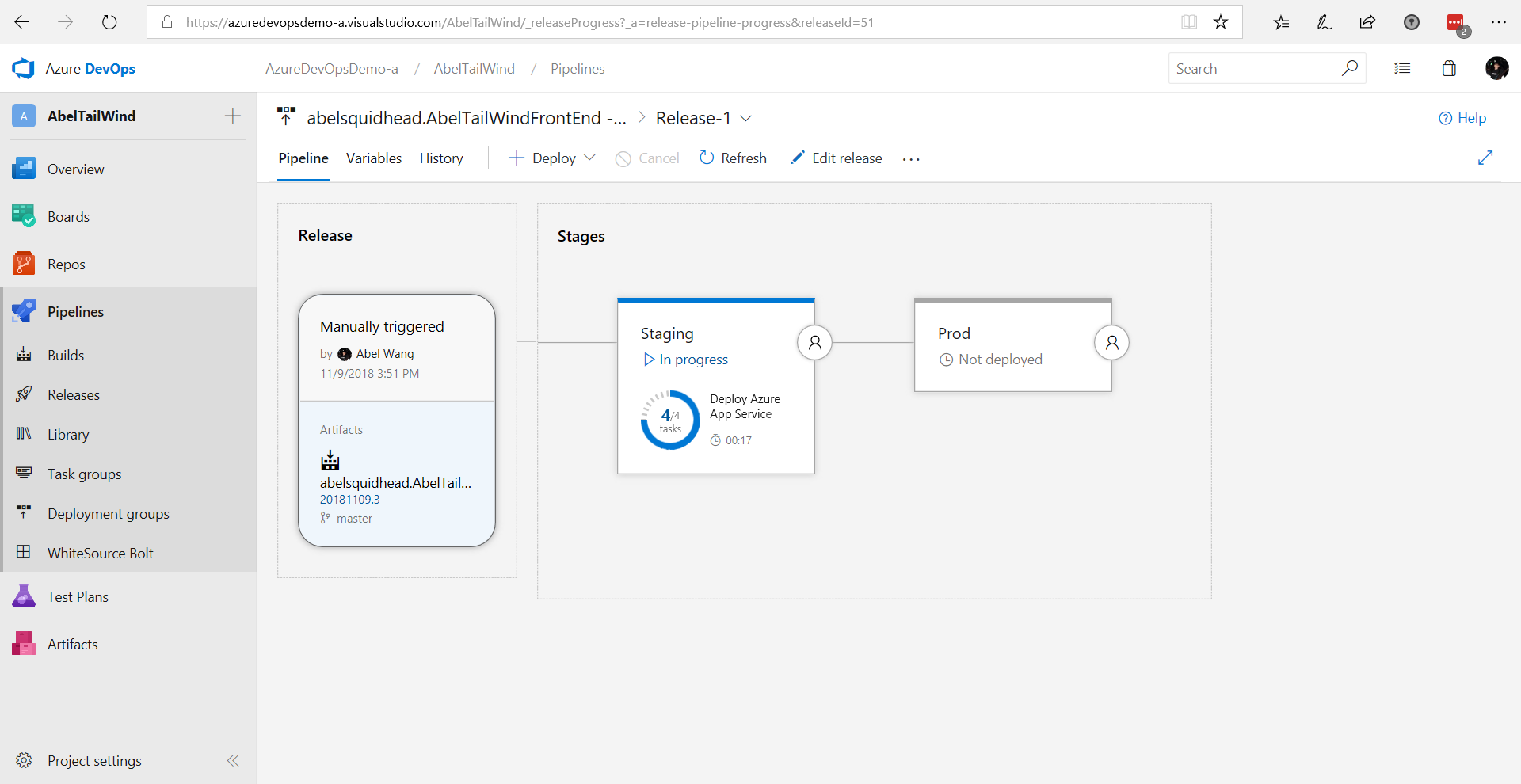Open browser share icon
The image size is (1521, 784).
point(1367,22)
